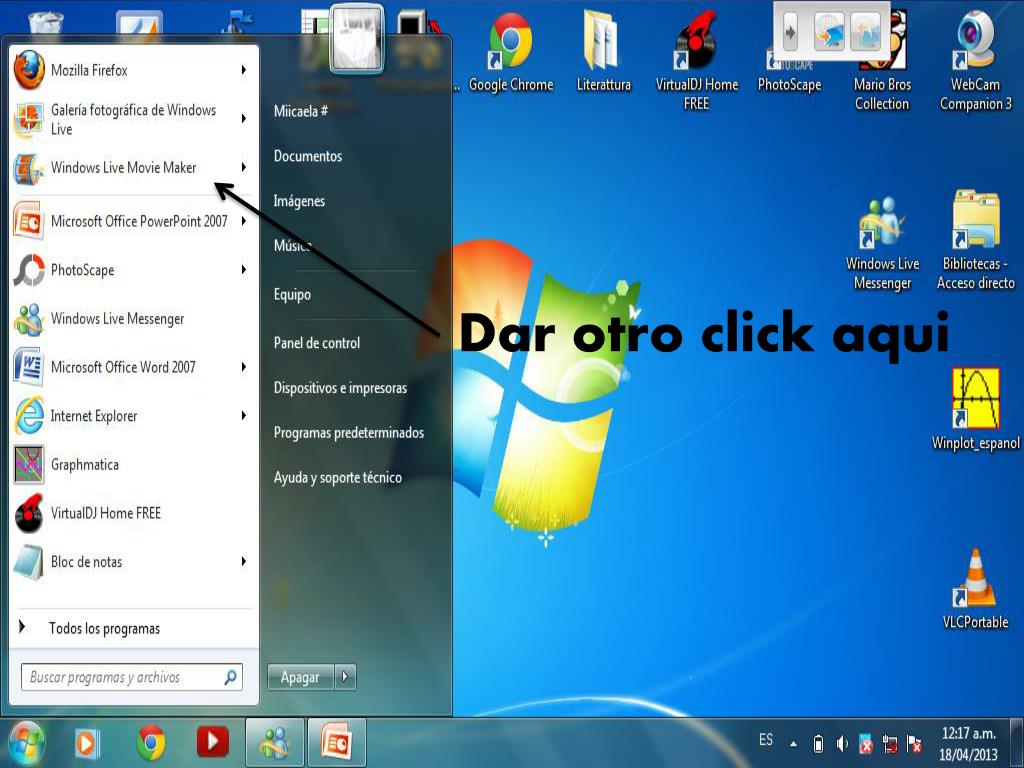1024x768 pixels.
Task: Launch PhotoScape from the Start menu list
Action: [x=133, y=270]
